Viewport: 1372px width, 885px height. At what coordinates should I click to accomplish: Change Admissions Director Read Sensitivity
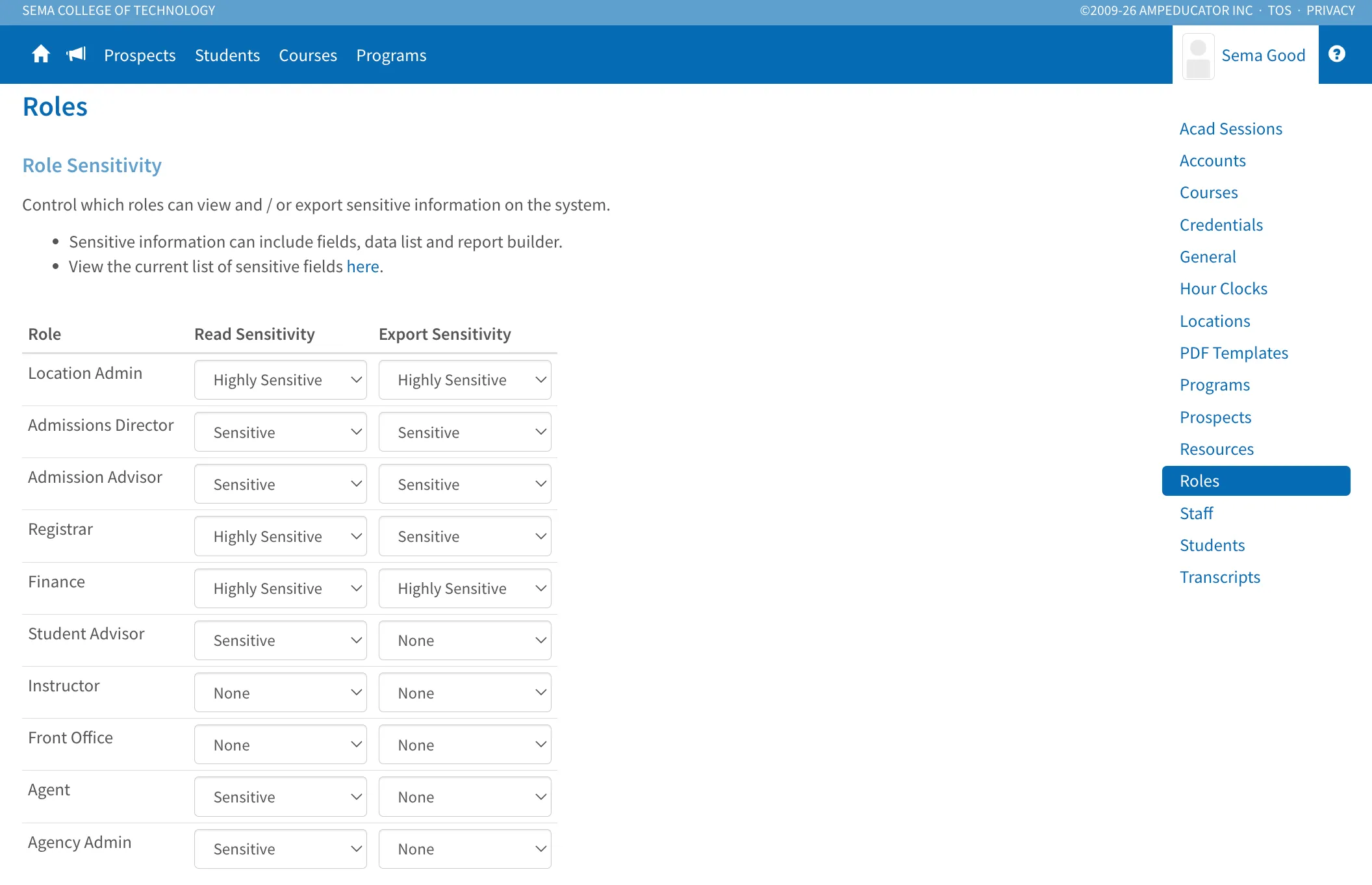pos(280,432)
